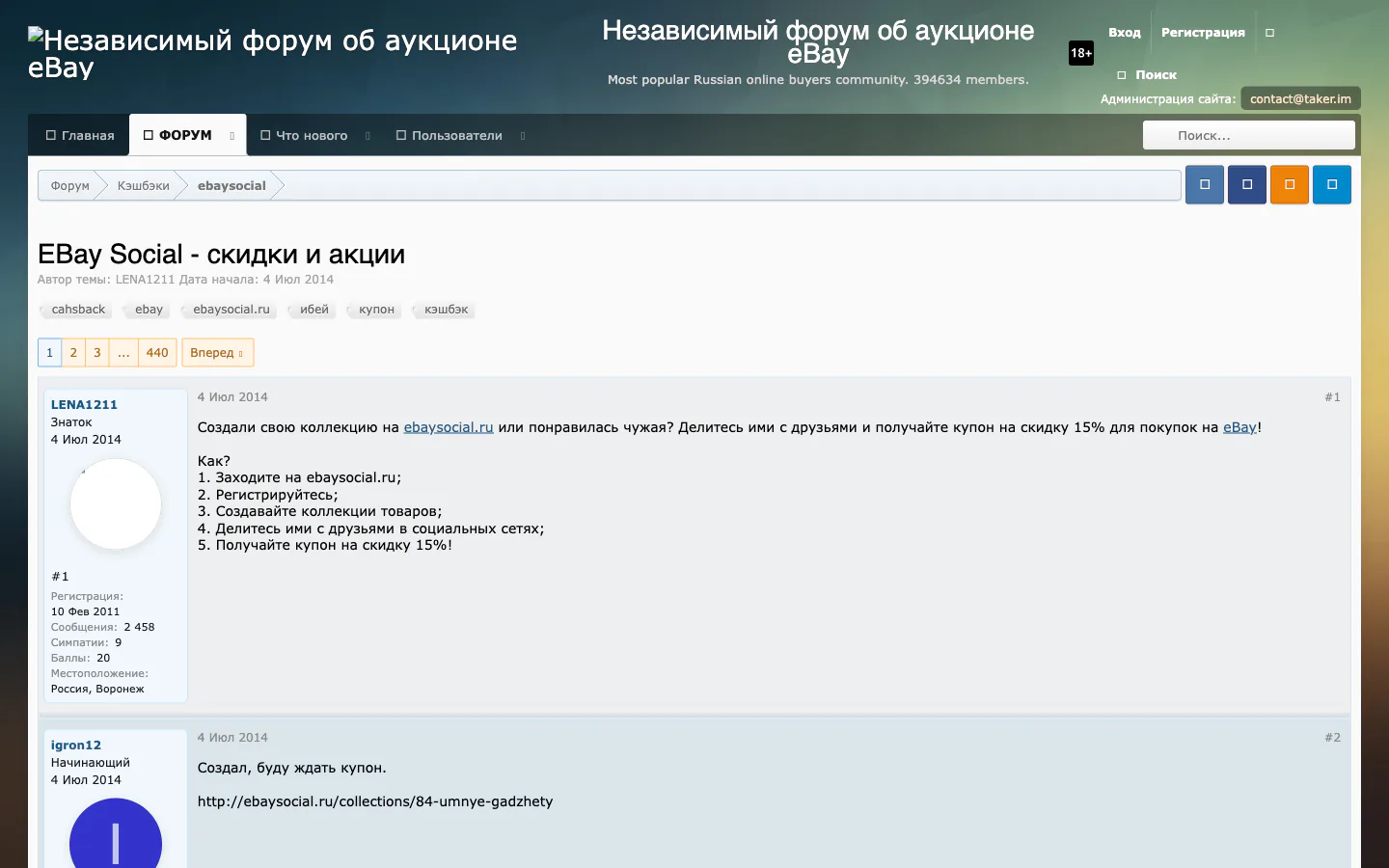Image resolution: width=1389 pixels, height=868 pixels.
Task: Click the #1 label under LENA1211's avatar
Action: tap(60, 577)
